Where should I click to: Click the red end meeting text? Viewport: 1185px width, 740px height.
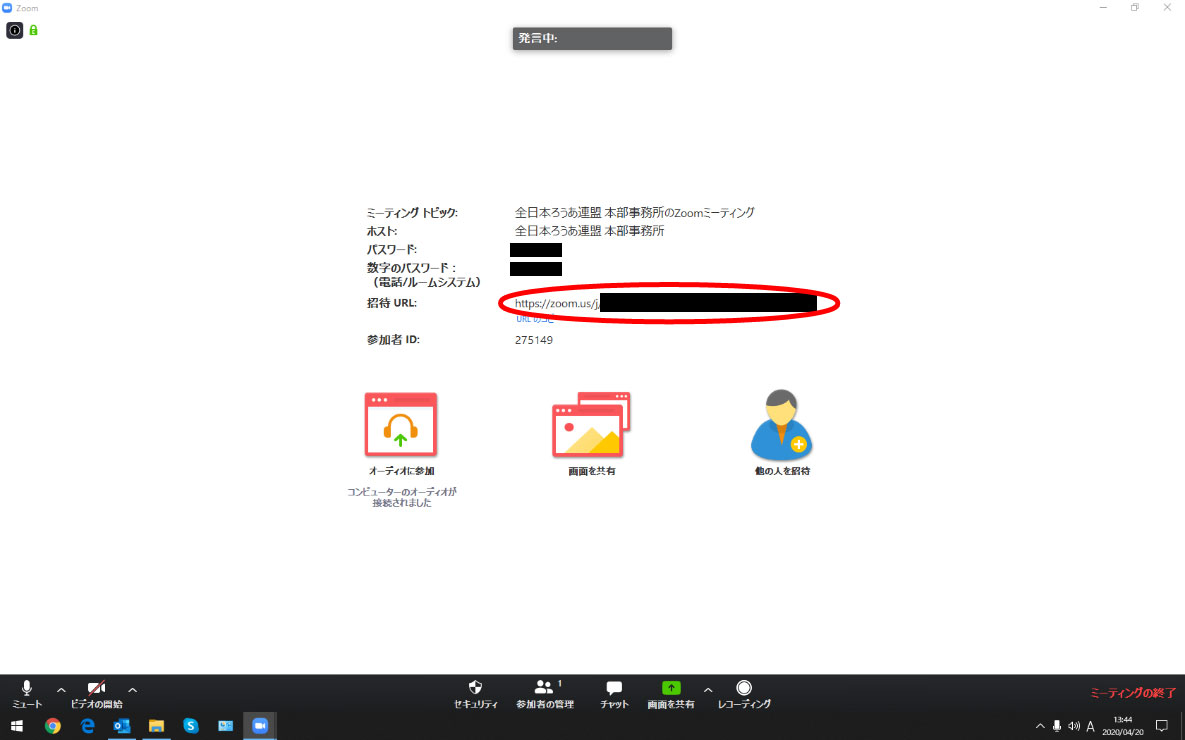click(x=1132, y=693)
